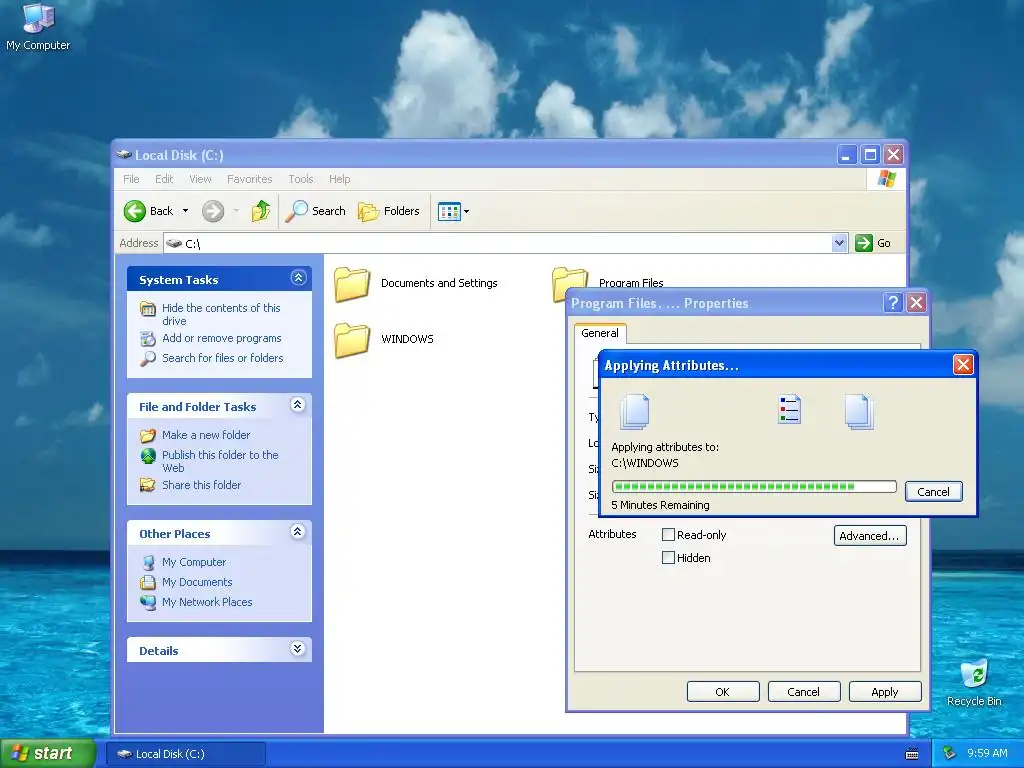Select the General tab in Properties
Viewport: 1024px width, 768px height.
click(600, 333)
